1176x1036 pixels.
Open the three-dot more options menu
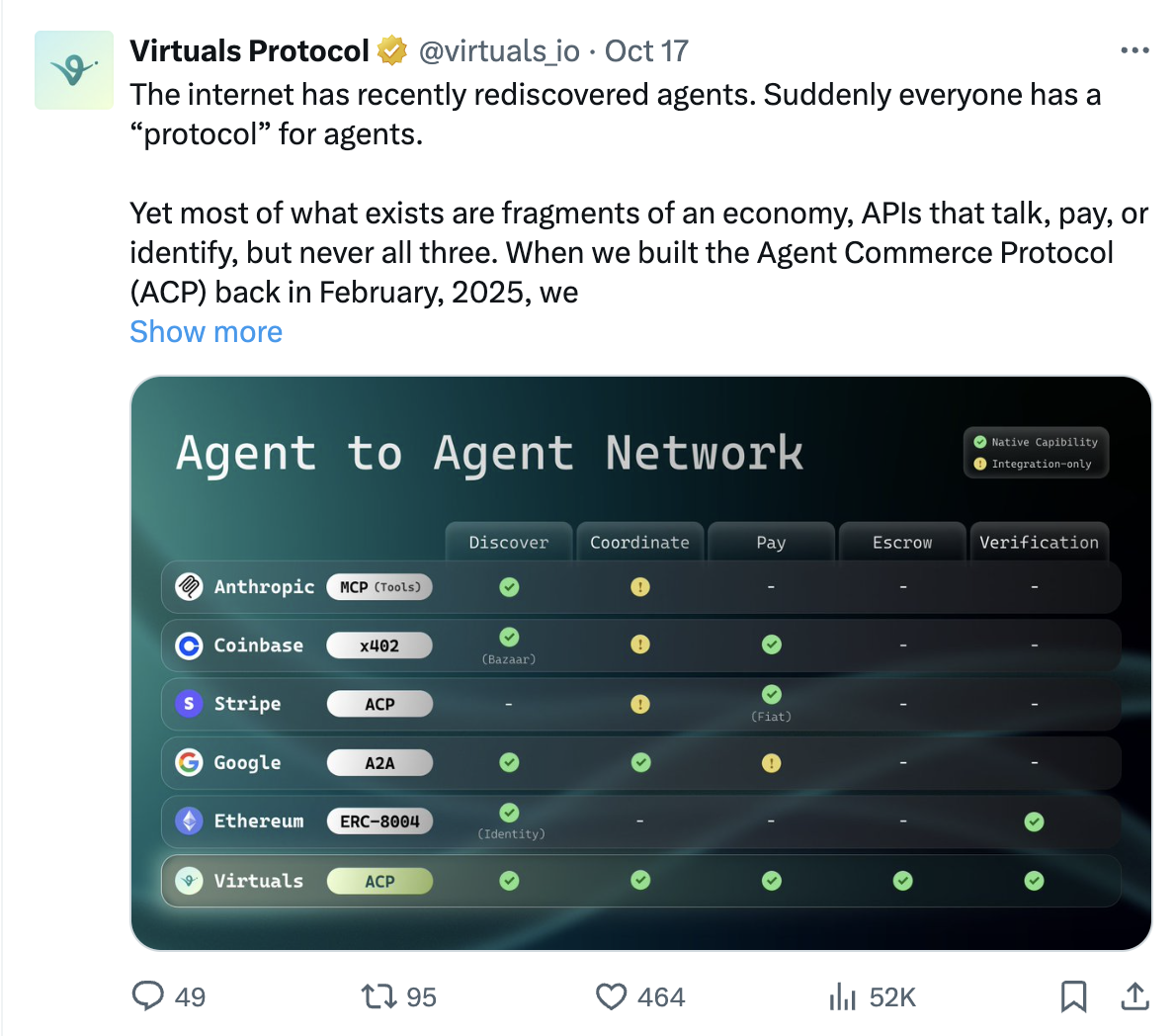point(1134,50)
